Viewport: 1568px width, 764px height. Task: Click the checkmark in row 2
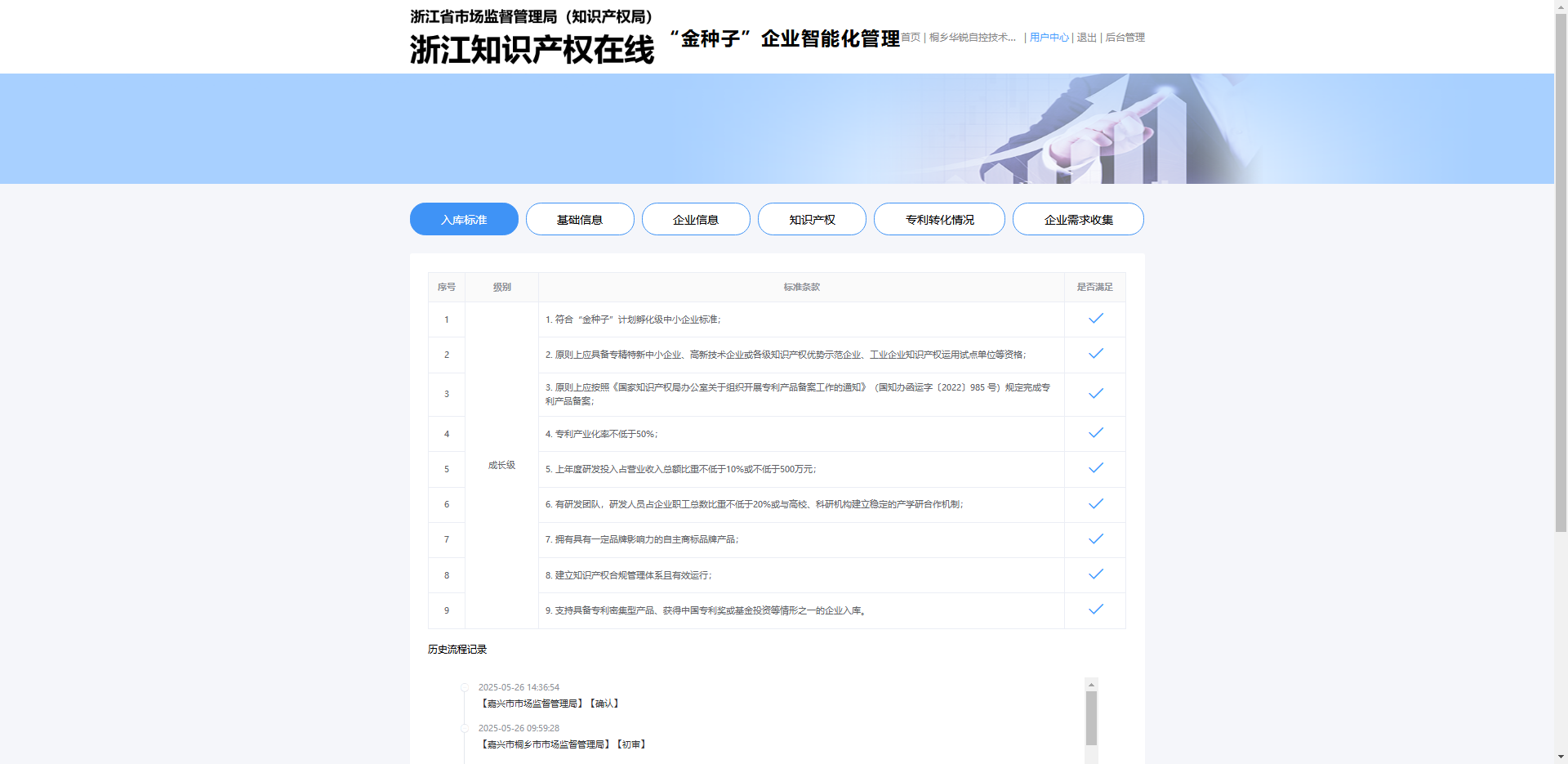click(1095, 354)
